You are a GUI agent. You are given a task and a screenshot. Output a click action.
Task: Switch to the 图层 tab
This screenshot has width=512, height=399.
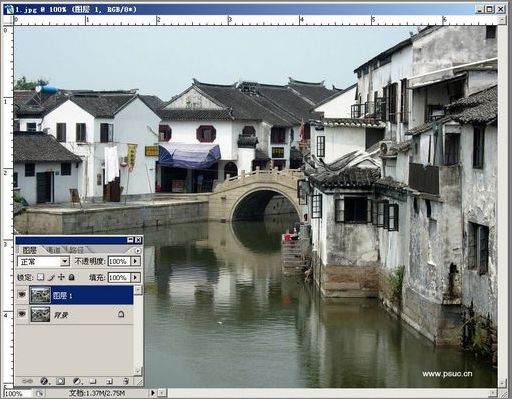(29, 250)
